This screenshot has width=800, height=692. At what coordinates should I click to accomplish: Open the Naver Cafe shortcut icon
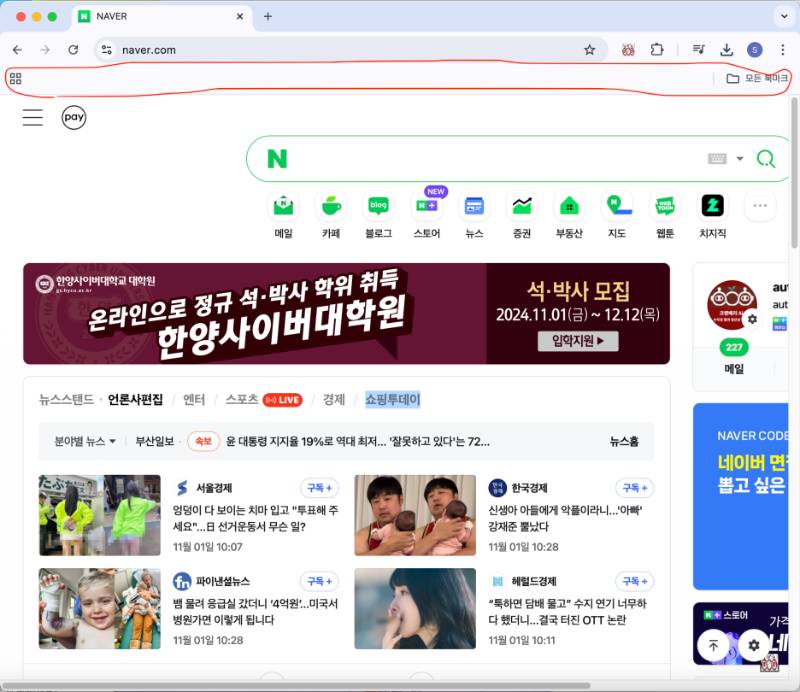(x=331, y=207)
